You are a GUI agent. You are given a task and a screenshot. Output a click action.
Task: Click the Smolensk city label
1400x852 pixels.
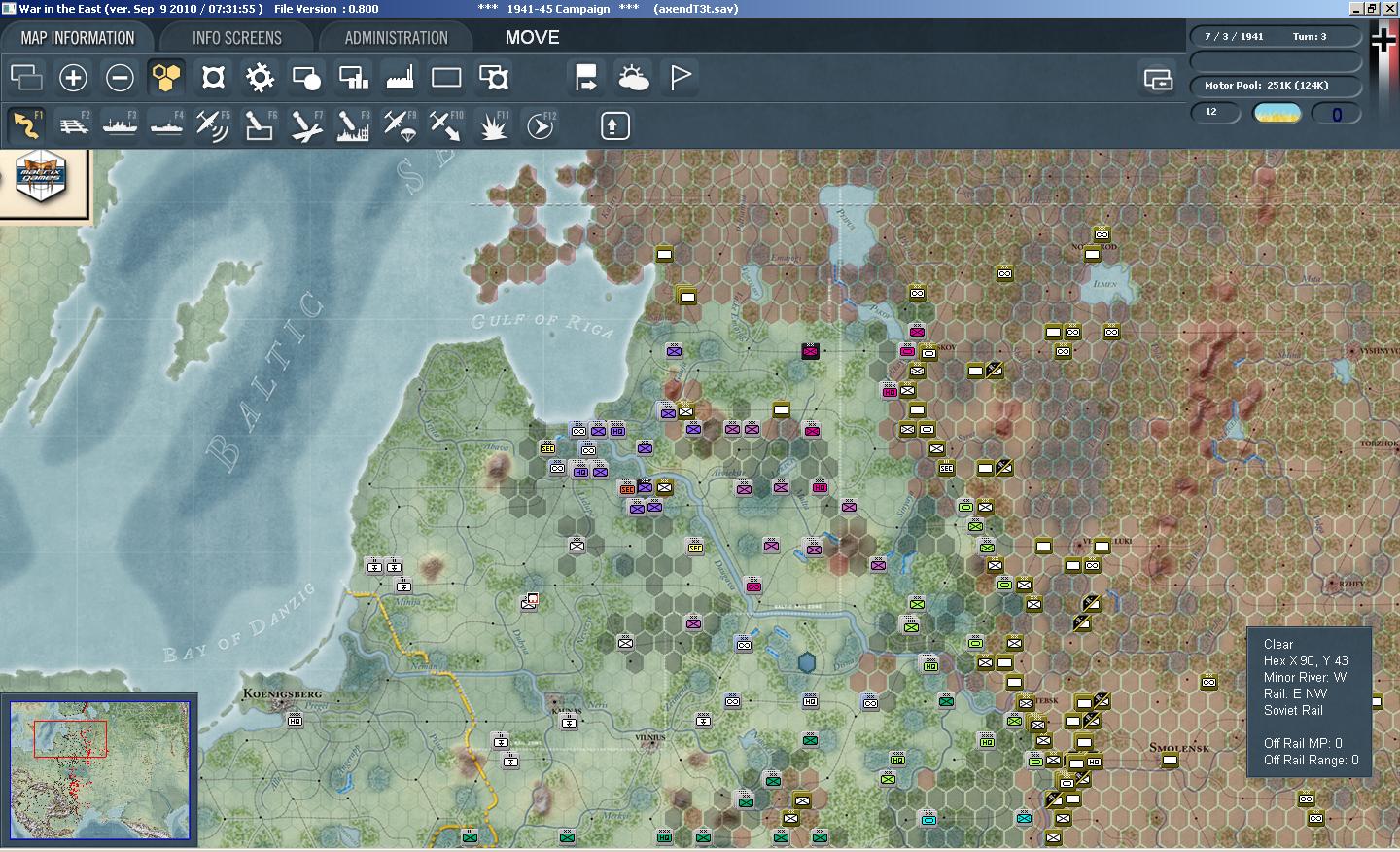point(1179,747)
